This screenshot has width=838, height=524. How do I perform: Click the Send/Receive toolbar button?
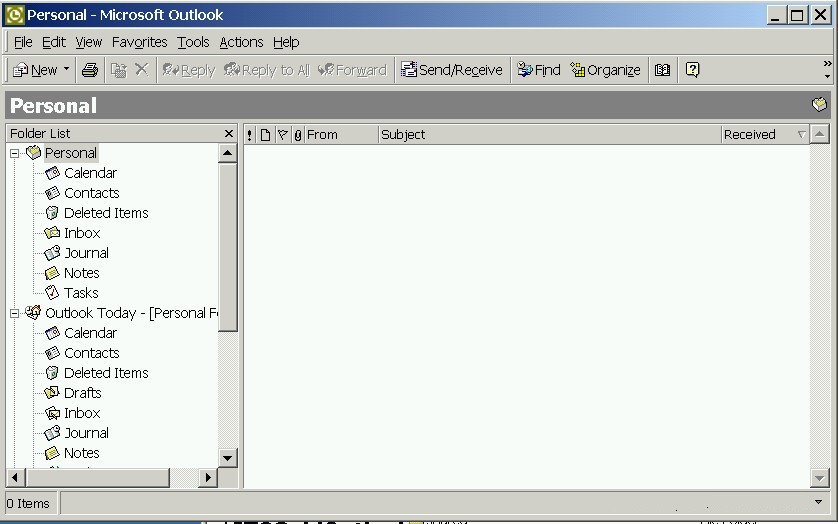[452, 70]
